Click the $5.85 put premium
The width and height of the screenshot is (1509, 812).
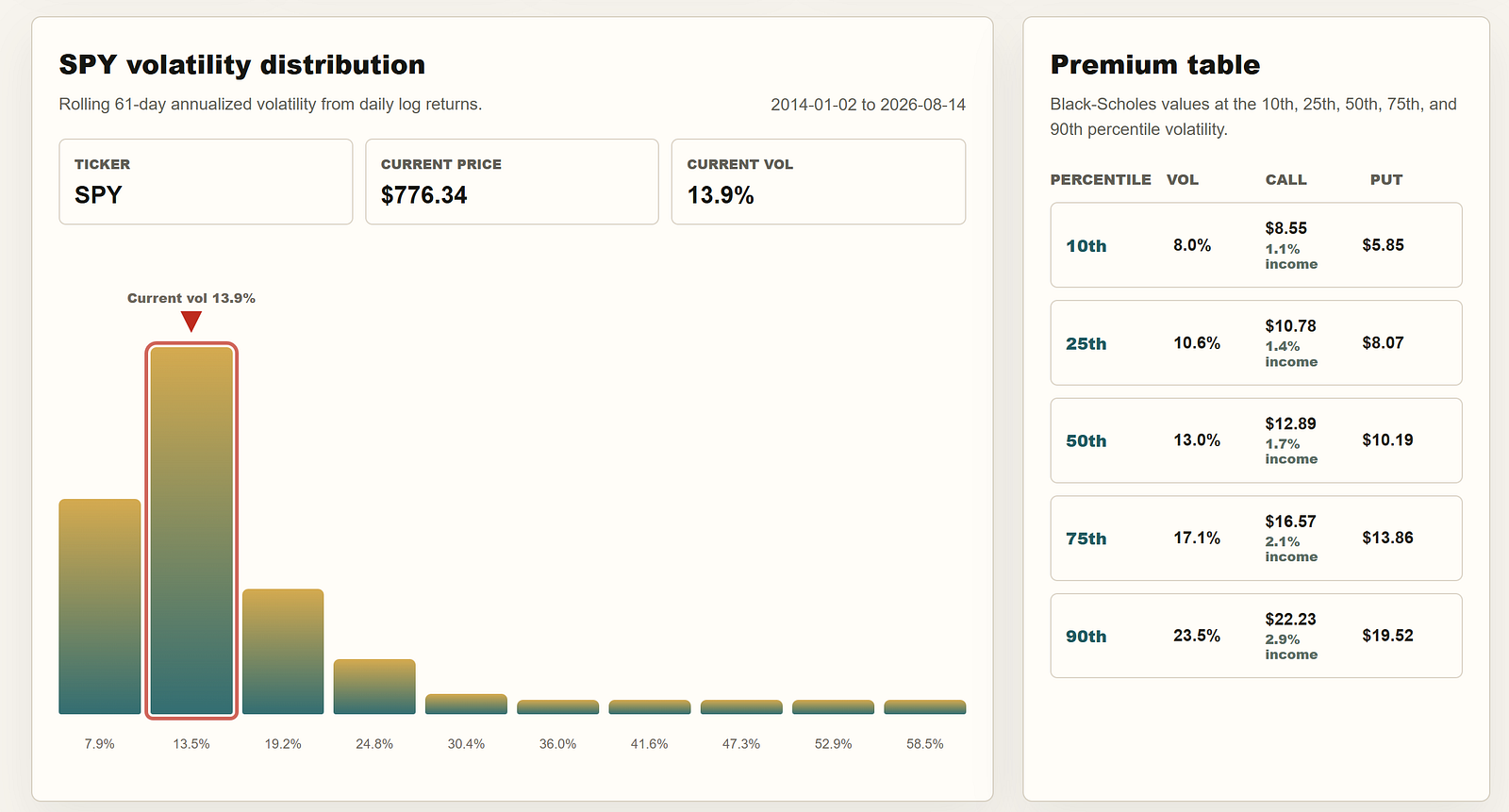[x=1384, y=245]
